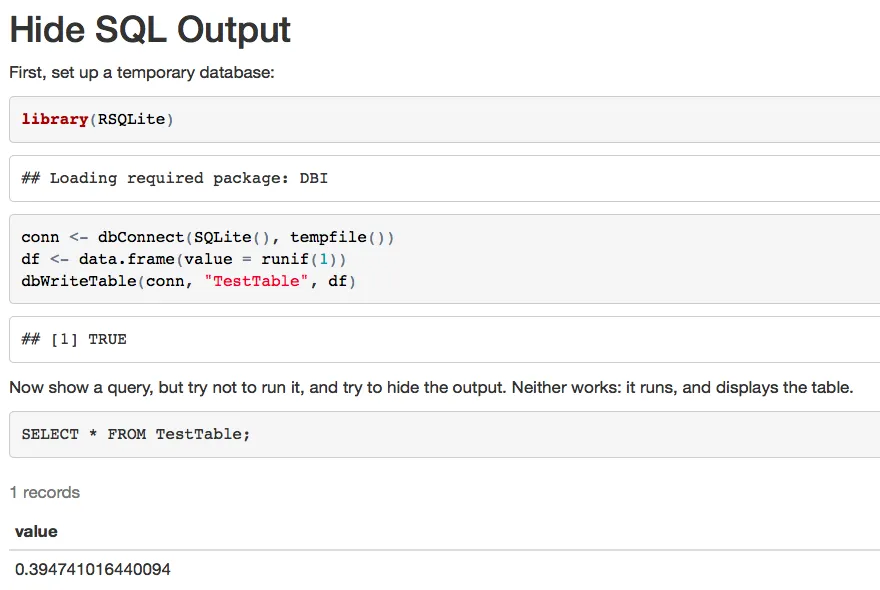Click the "## [1] TRUE" output block

[x=74, y=339]
